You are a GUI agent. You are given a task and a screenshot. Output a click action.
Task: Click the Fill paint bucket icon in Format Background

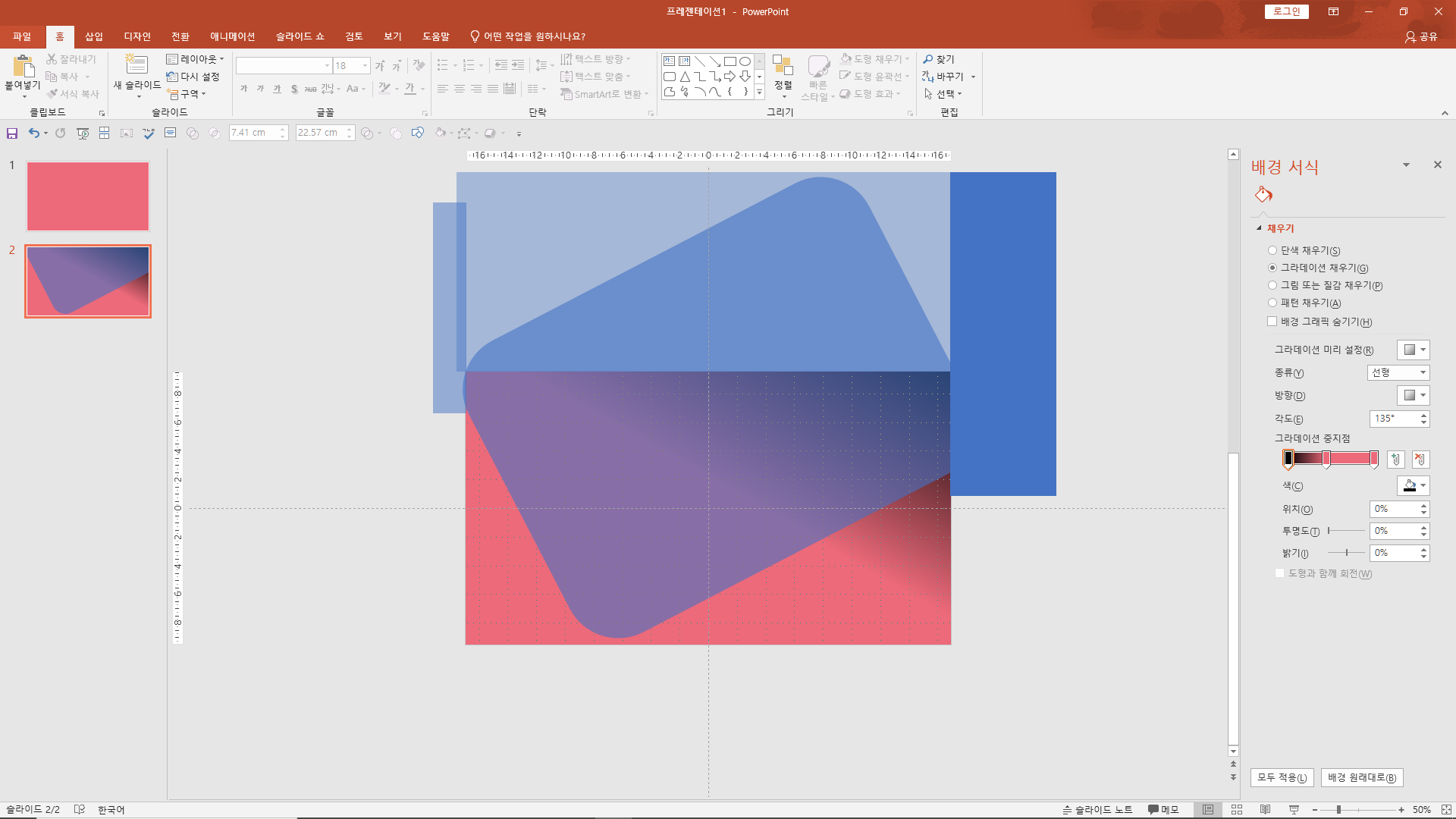[1263, 195]
